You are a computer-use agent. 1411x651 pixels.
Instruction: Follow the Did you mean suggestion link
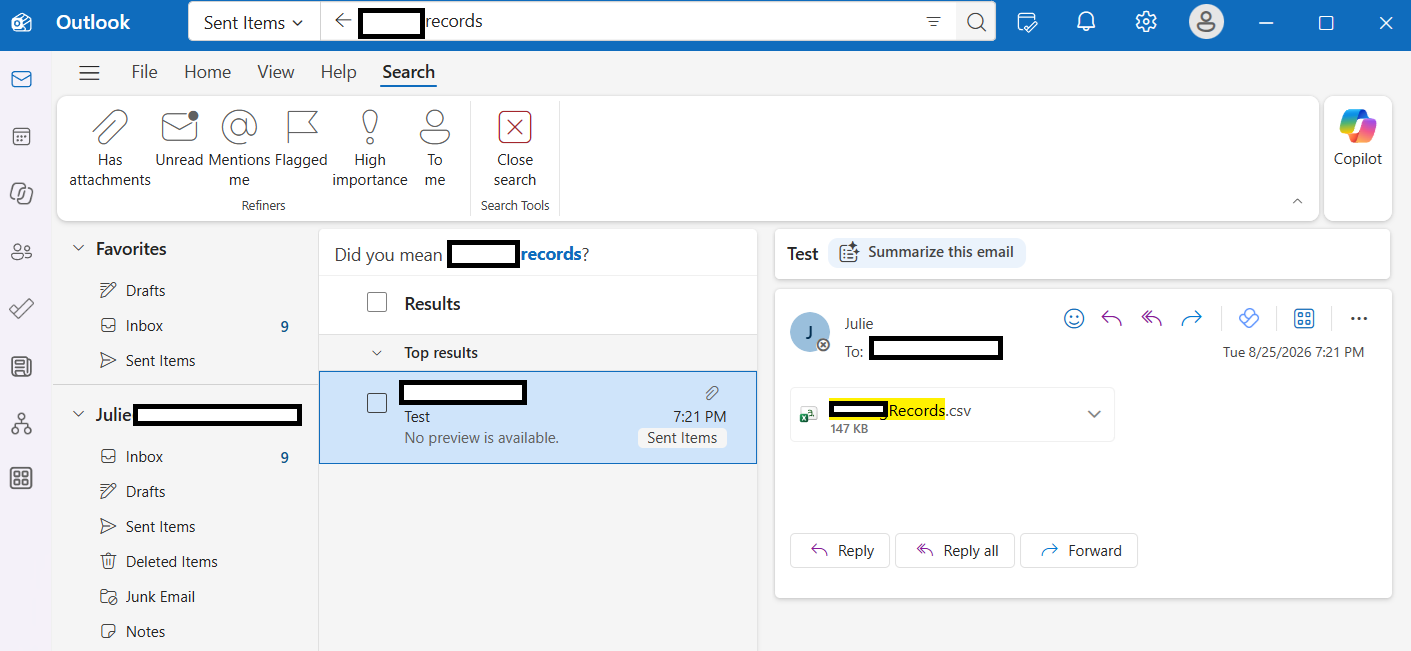click(515, 254)
